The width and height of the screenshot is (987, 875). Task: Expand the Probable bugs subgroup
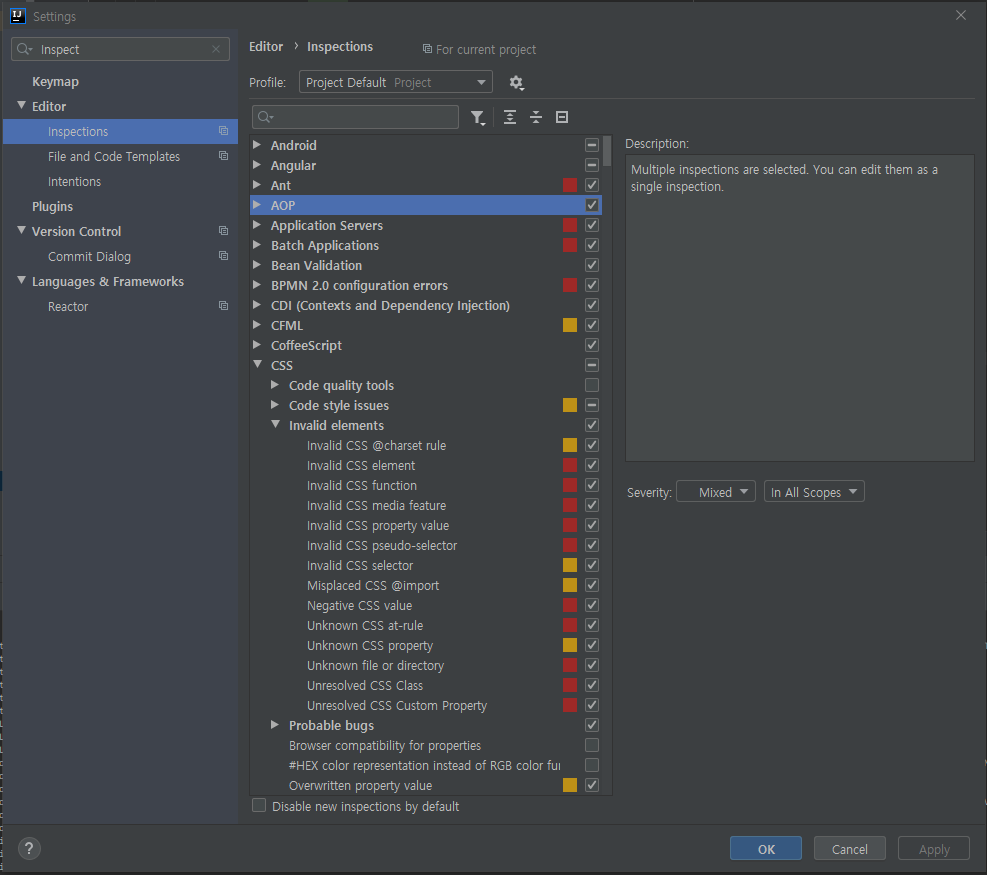(x=275, y=725)
